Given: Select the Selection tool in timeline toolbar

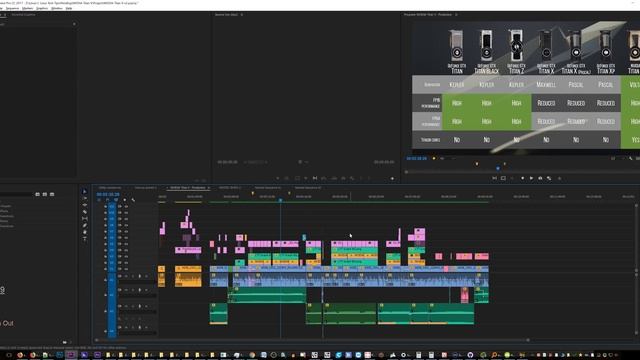Looking at the screenshot, I should click(x=84, y=191).
